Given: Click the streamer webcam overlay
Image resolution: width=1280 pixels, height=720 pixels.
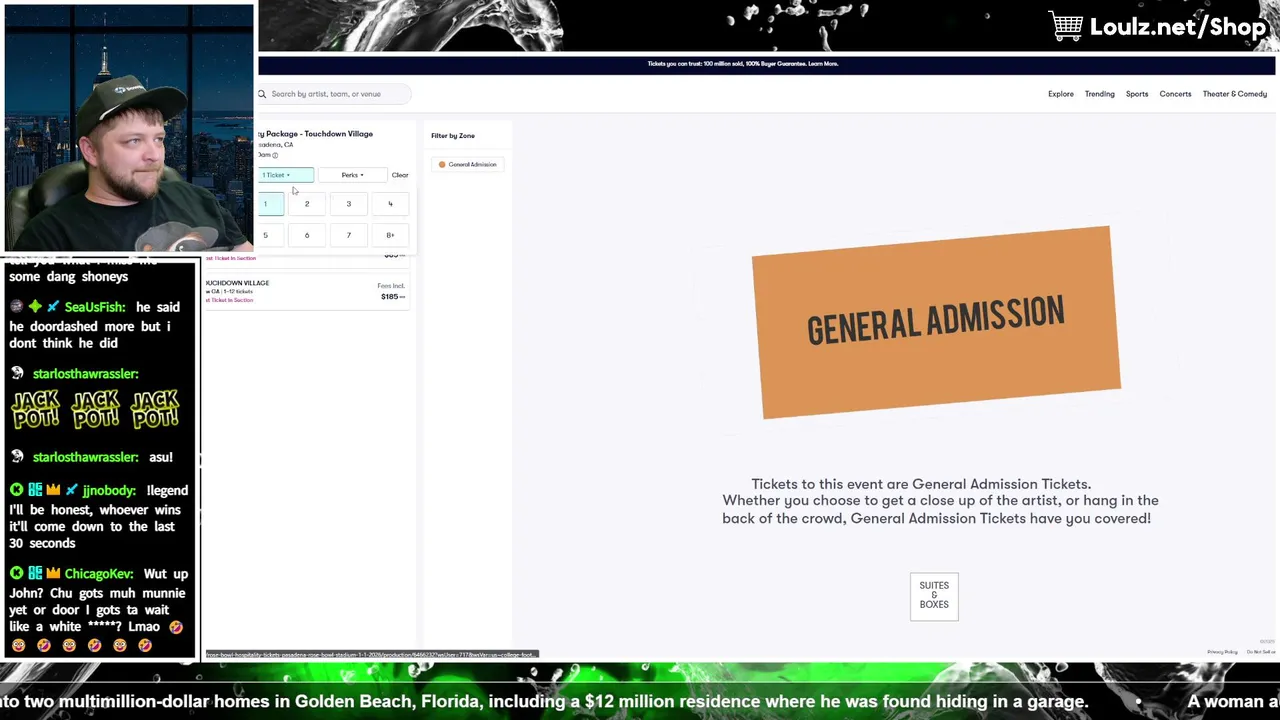Looking at the screenshot, I should 128,127.
